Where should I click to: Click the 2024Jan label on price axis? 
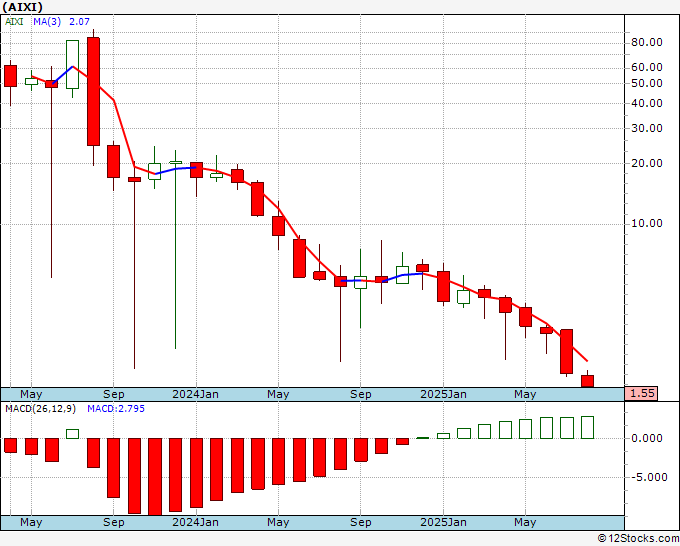point(196,394)
